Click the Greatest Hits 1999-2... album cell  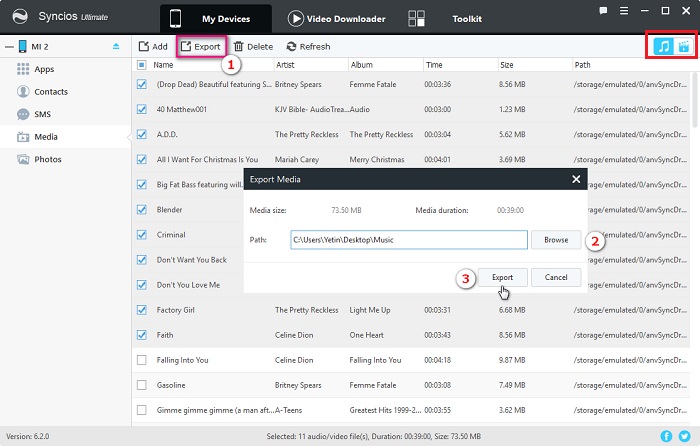click(x=385, y=410)
